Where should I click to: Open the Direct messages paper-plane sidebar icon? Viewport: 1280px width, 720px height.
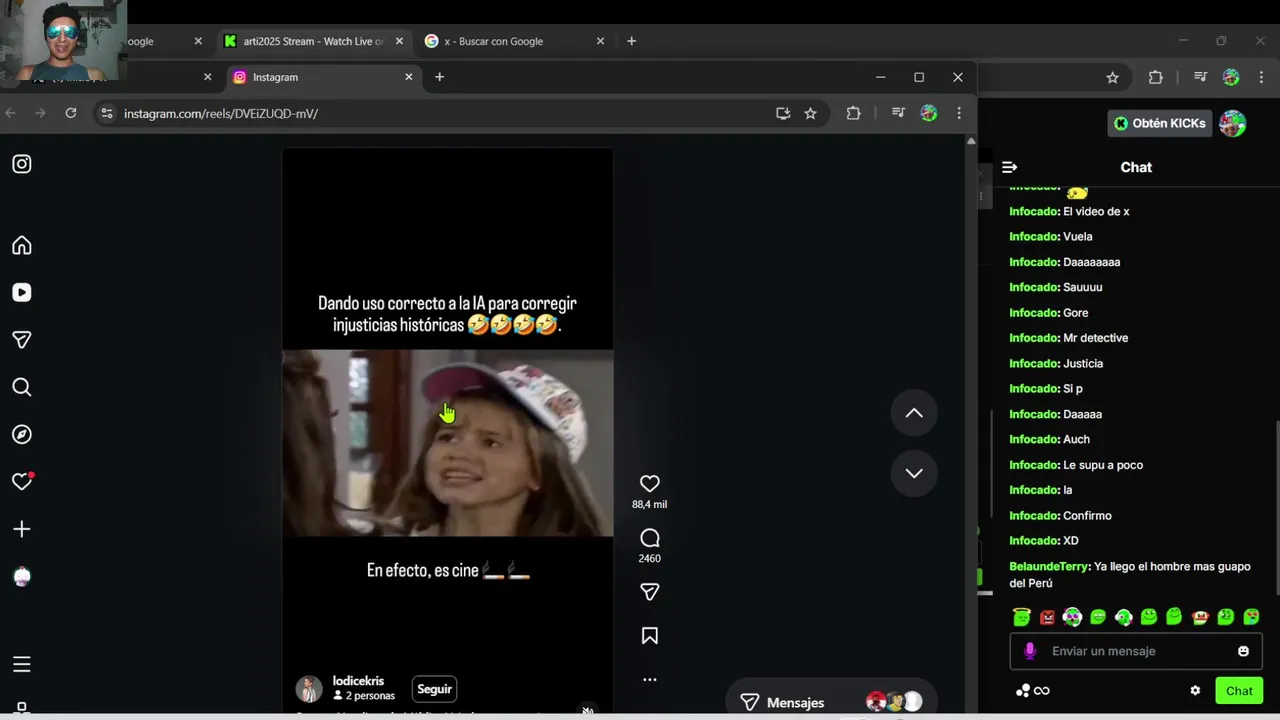coord(22,340)
